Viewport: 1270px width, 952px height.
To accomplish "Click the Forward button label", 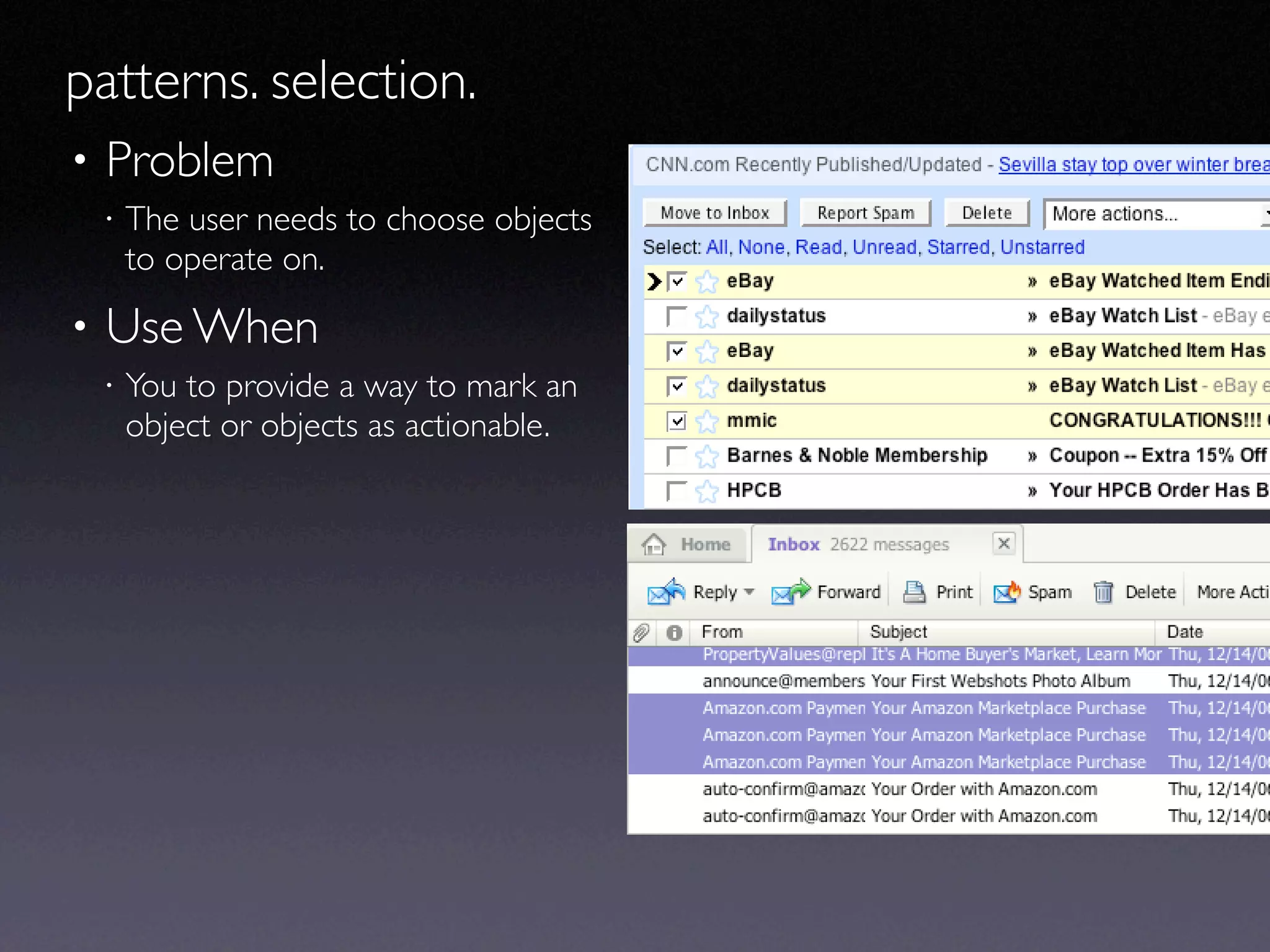I will coord(848,592).
